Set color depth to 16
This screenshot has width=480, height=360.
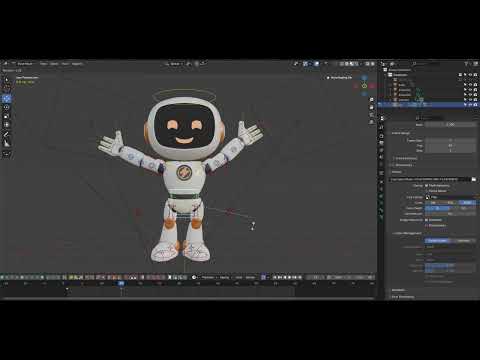pyautogui.click(x=463, y=208)
